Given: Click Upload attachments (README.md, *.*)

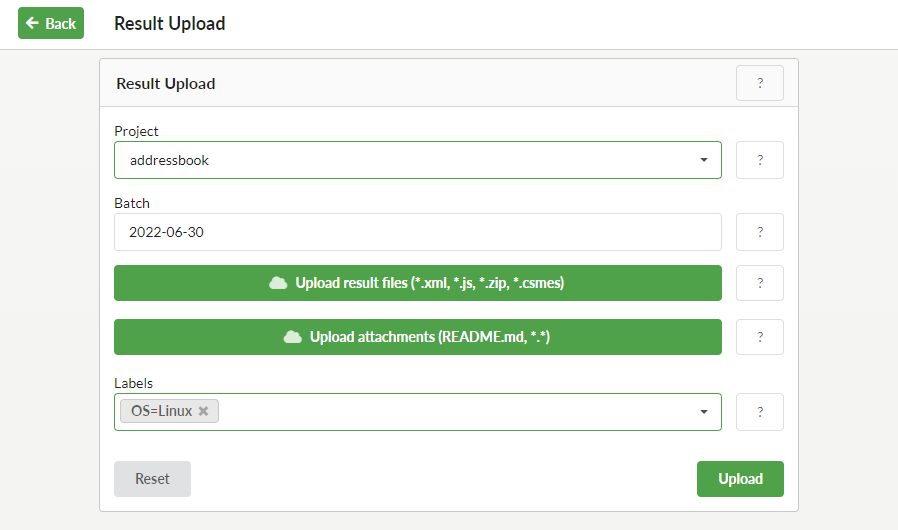Looking at the screenshot, I should [418, 337].
